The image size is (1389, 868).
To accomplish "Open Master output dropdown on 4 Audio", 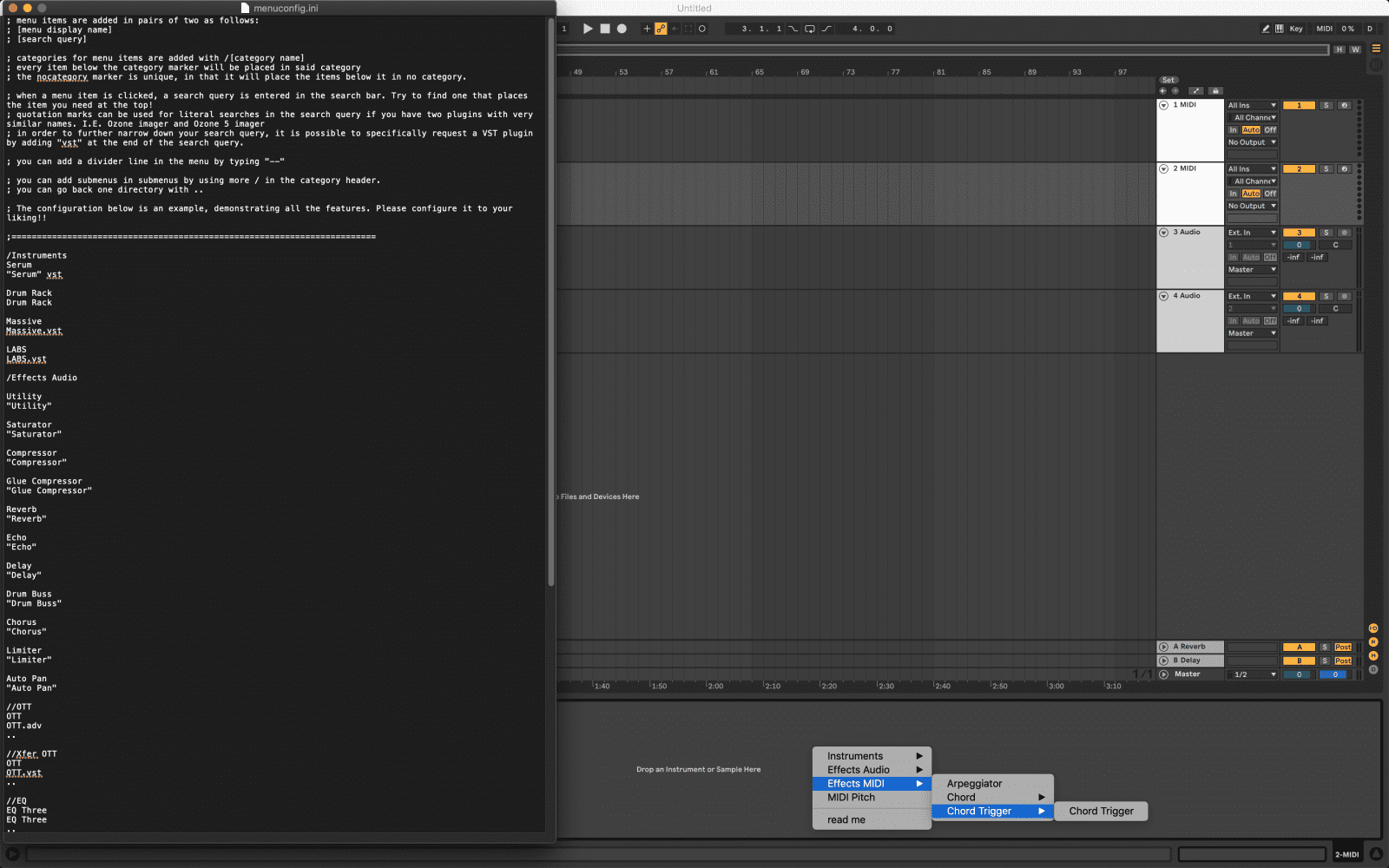I will click(x=1252, y=333).
